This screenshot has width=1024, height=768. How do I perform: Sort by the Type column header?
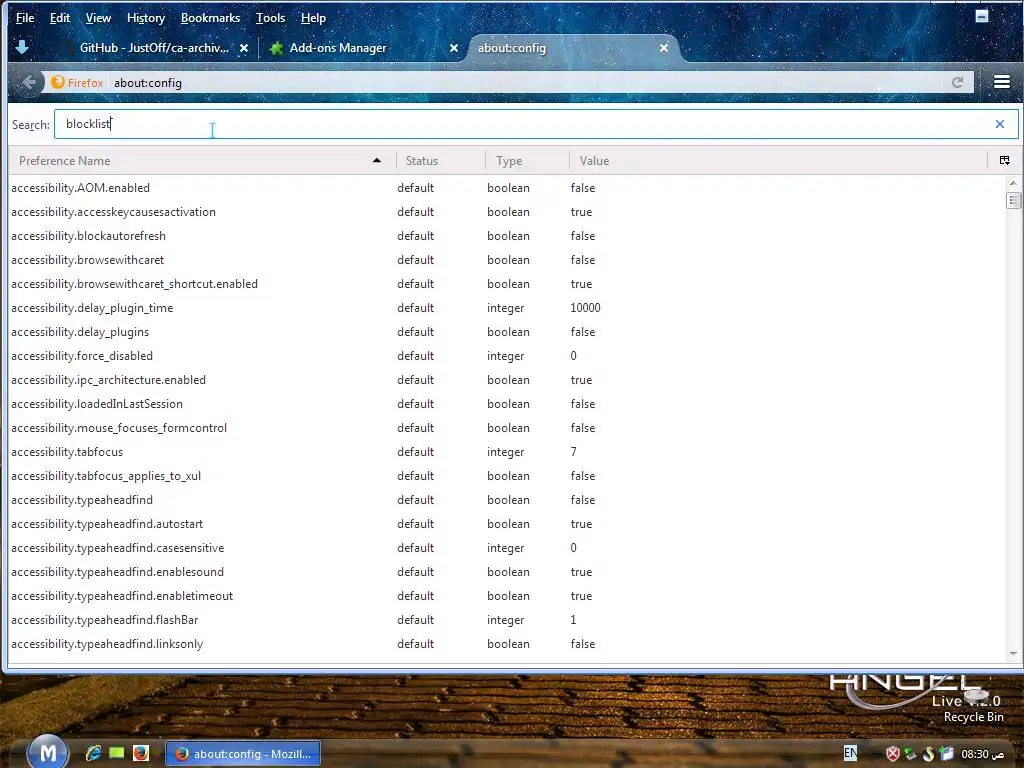527,161
